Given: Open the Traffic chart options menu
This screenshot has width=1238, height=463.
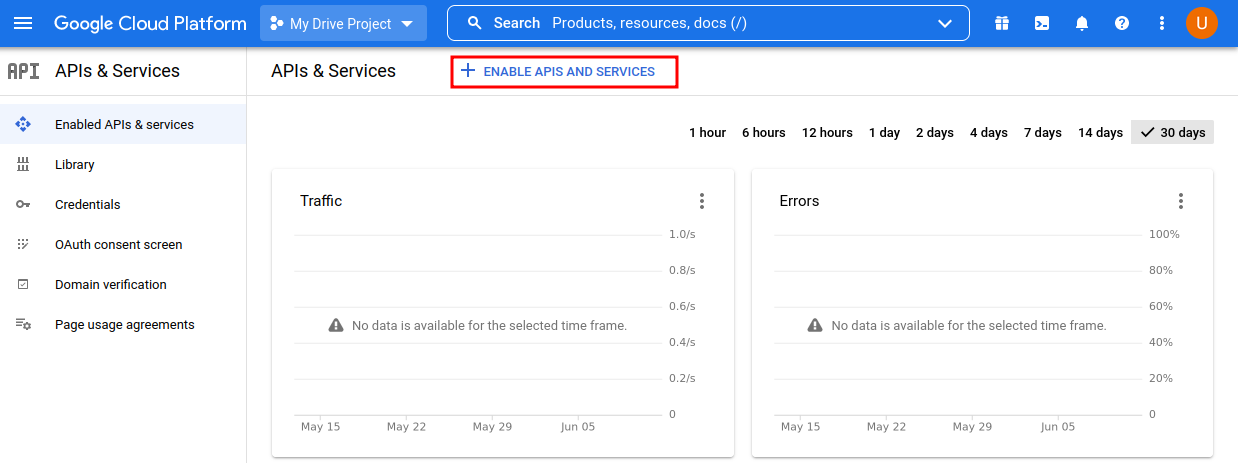Looking at the screenshot, I should click(702, 201).
